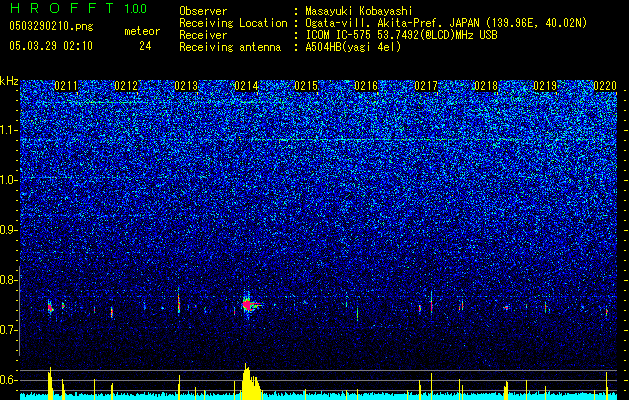The height and width of the screenshot is (400, 629).
Task: Click the 0214 time marker
Action: click(x=246, y=86)
